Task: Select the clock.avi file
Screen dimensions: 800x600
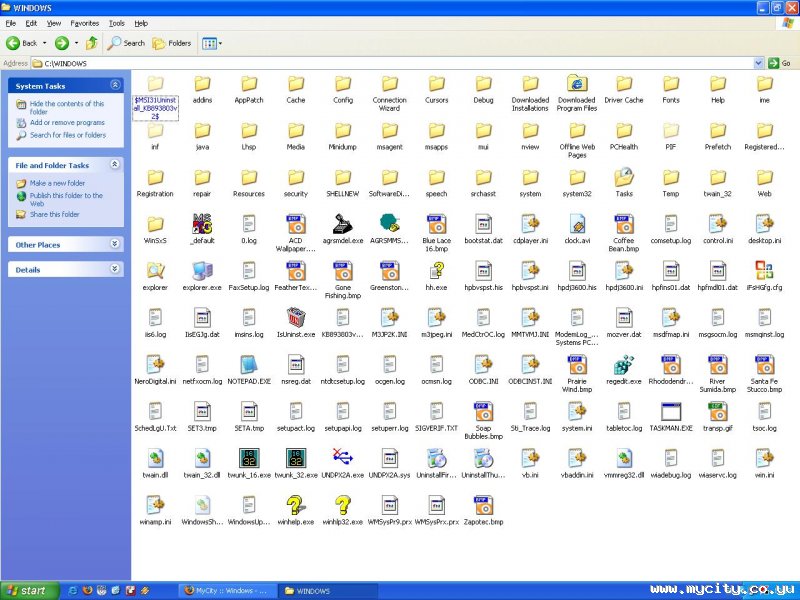Action: click(577, 224)
